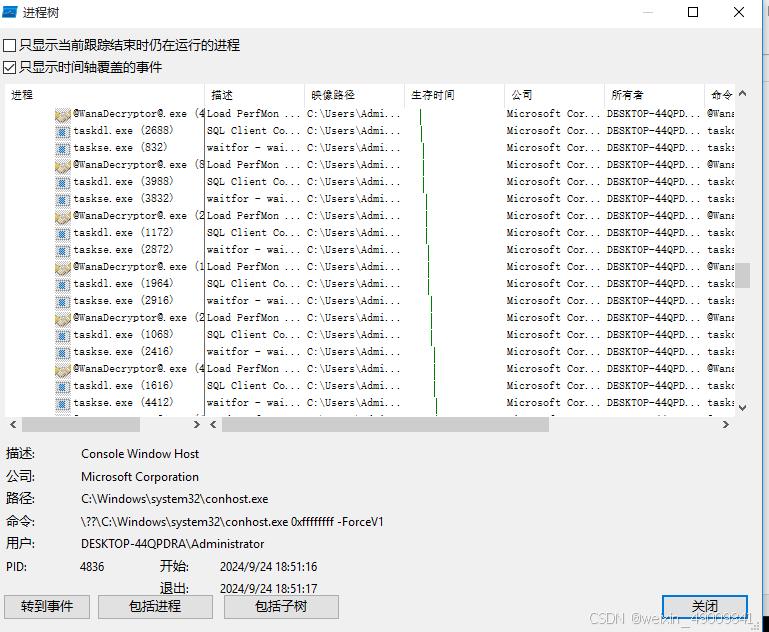Sort by the 公司 column header
This screenshot has height=632, width=769.
coord(554,95)
